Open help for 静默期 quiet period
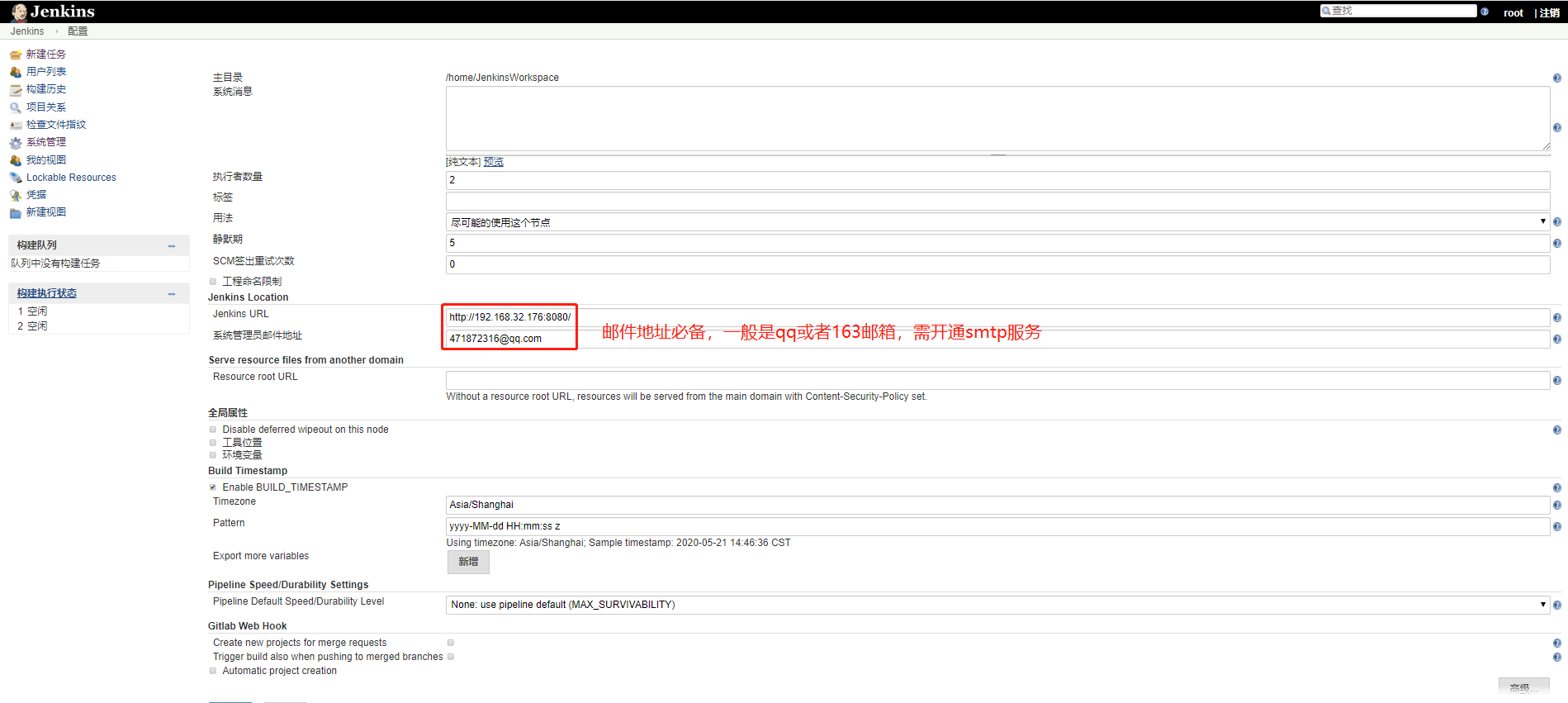Viewport: 1568px width, 703px height. (x=1556, y=243)
